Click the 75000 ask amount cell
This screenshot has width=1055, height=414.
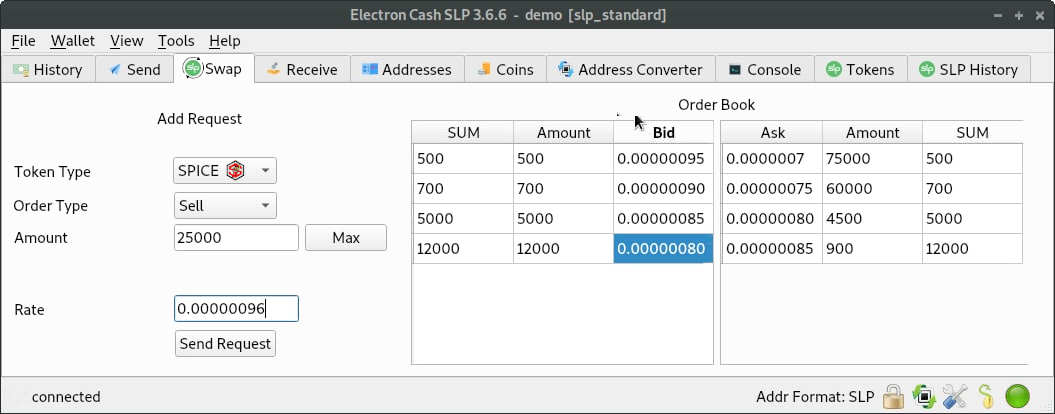click(x=873, y=159)
